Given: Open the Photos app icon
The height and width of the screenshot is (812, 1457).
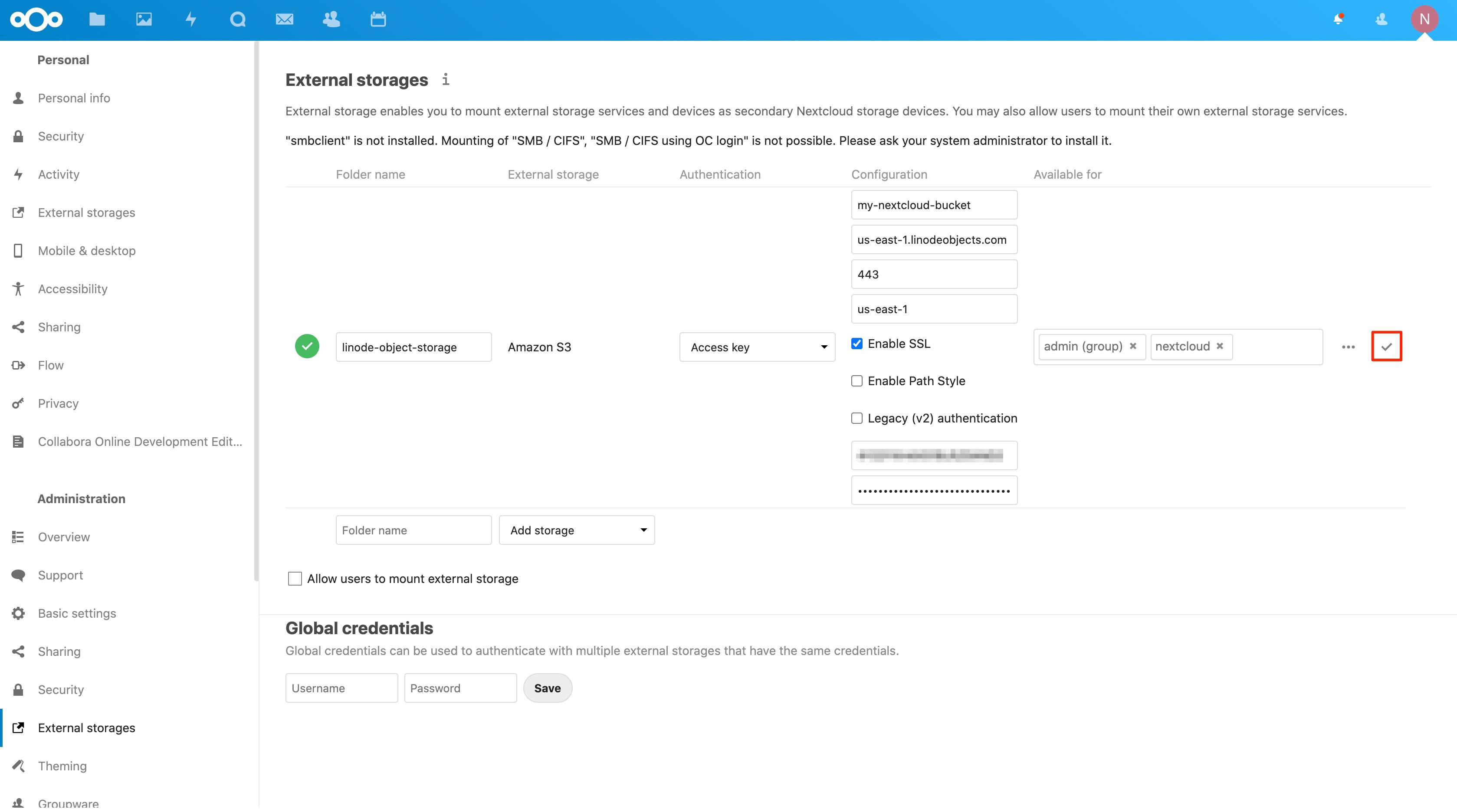Looking at the screenshot, I should (x=144, y=19).
